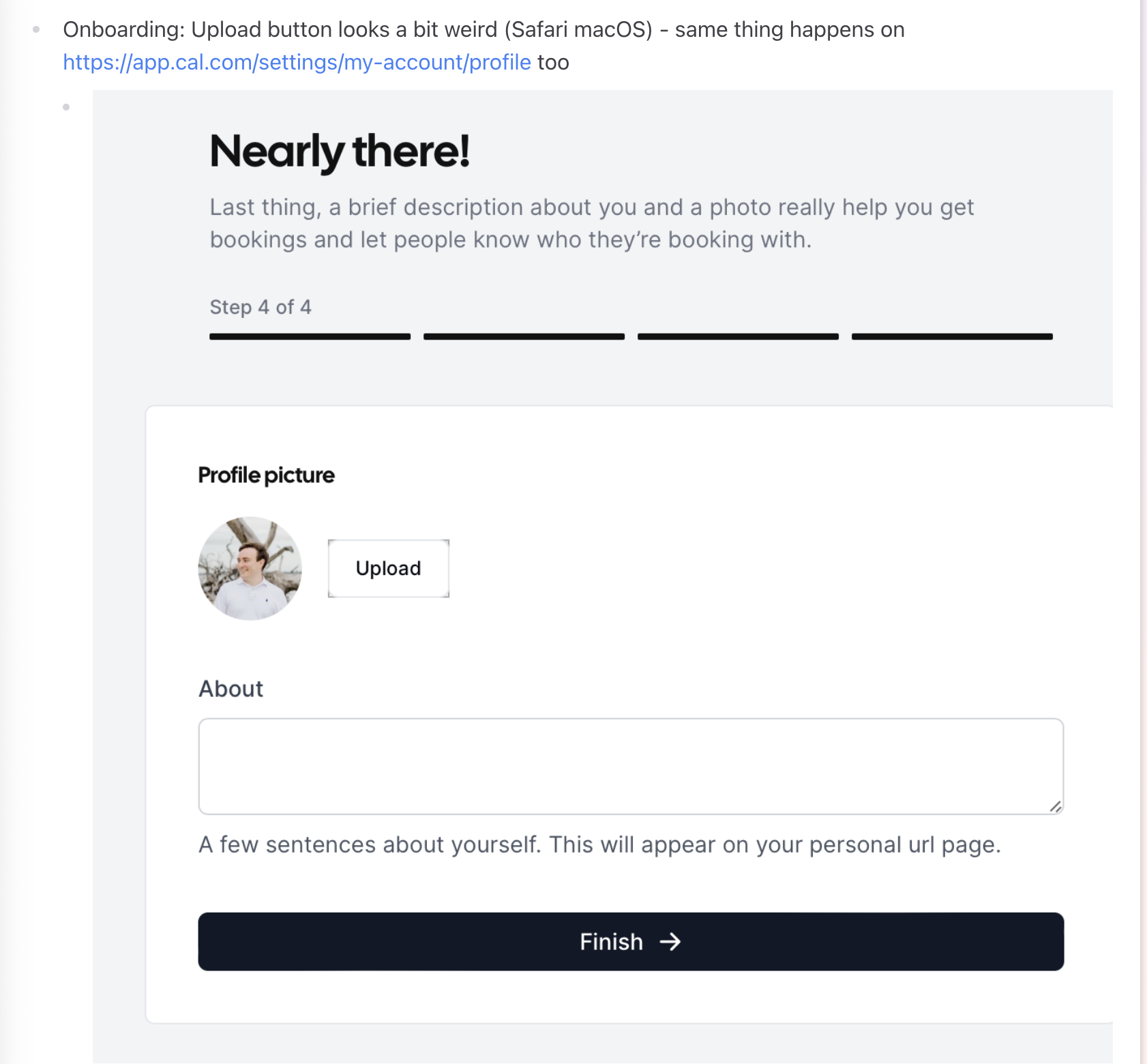Select the second step progress bar segment
Screen dimensions: 1147x1064
pyautogui.click(x=523, y=336)
